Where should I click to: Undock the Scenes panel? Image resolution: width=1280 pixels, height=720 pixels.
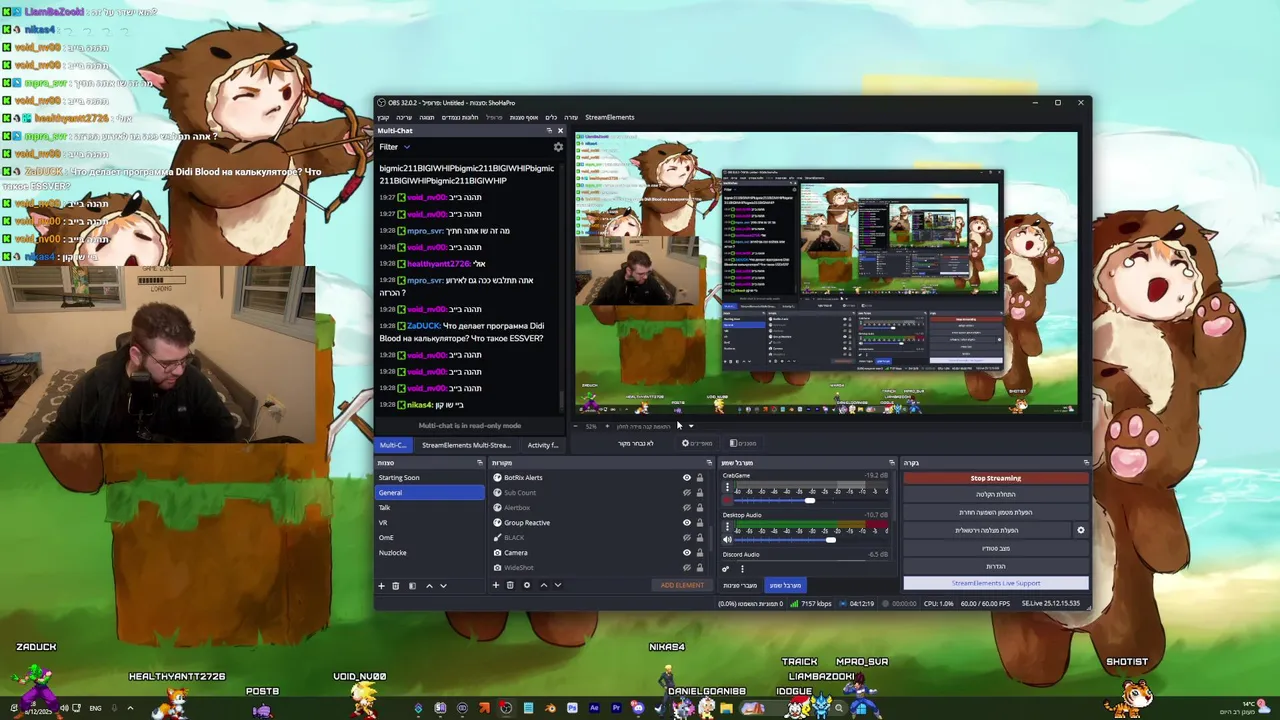[480, 463]
